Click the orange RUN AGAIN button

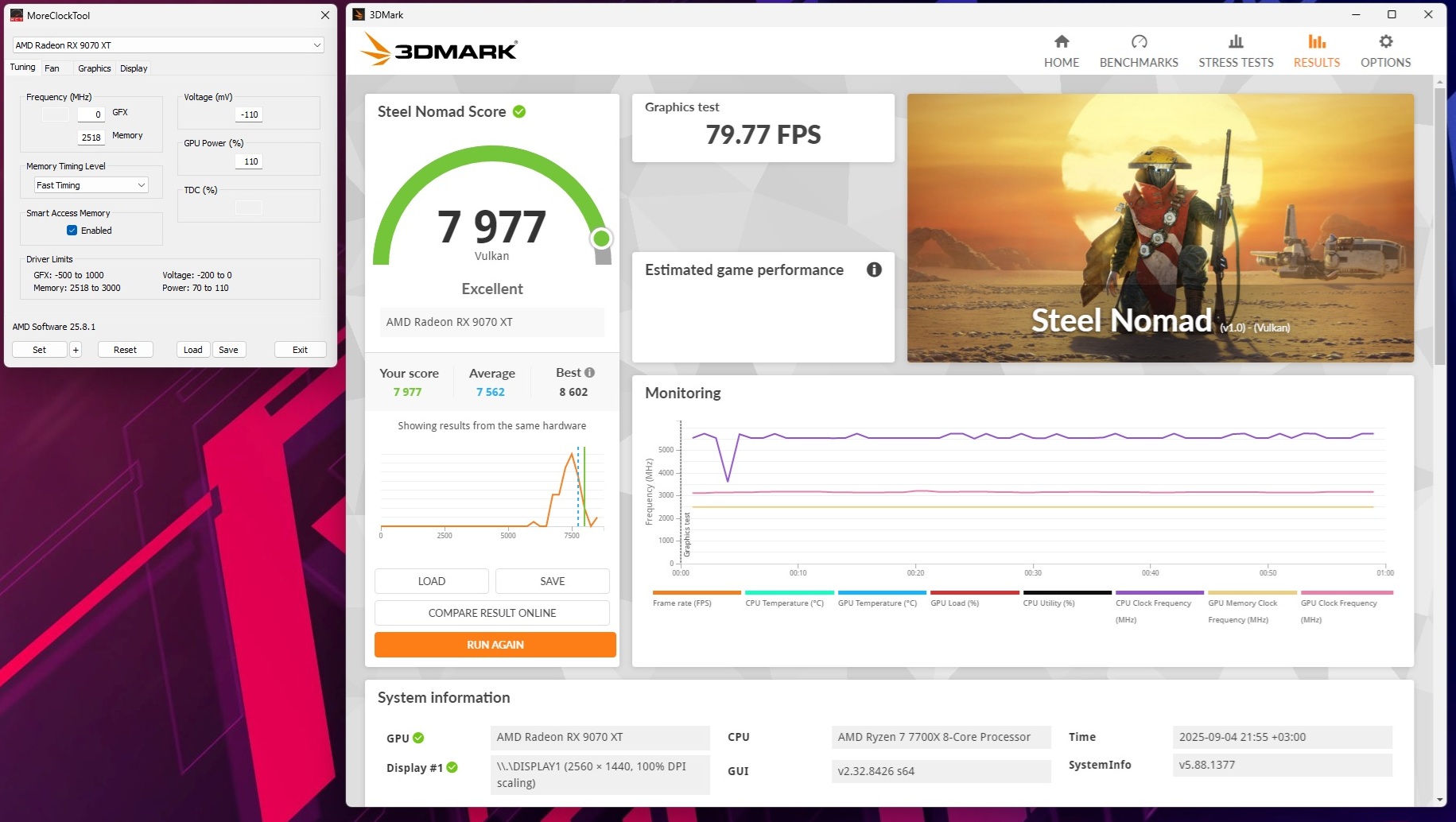(x=495, y=645)
